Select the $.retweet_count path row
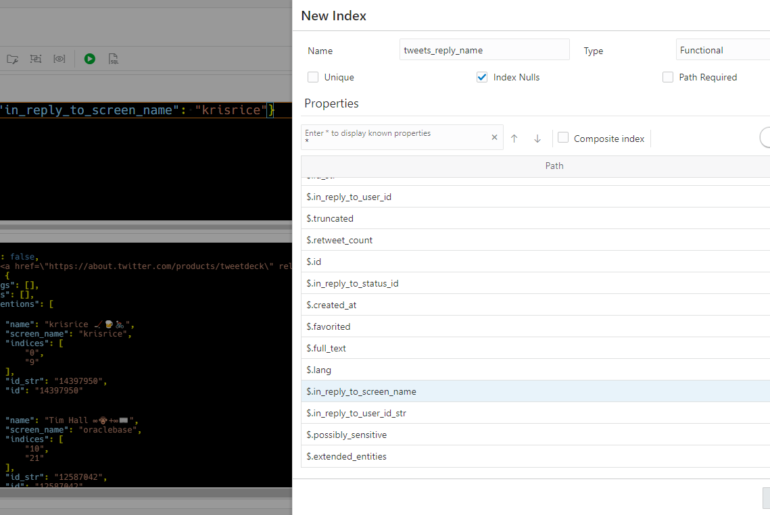The height and width of the screenshot is (515, 770). click(535, 240)
